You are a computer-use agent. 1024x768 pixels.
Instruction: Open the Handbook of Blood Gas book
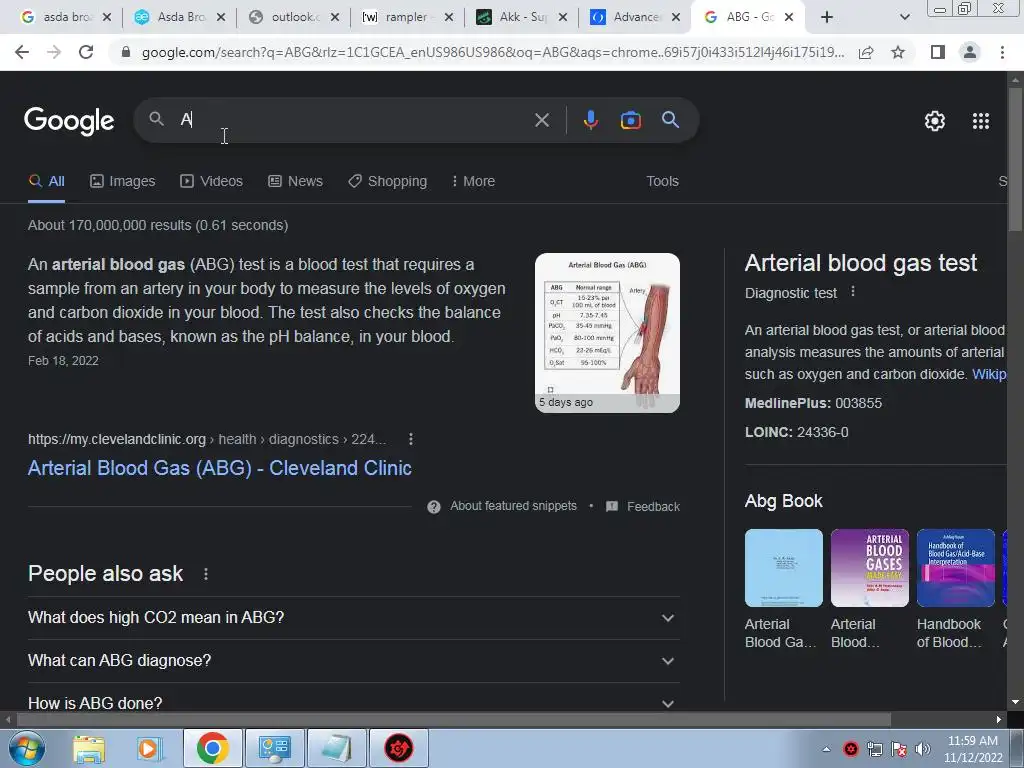[x=956, y=568]
